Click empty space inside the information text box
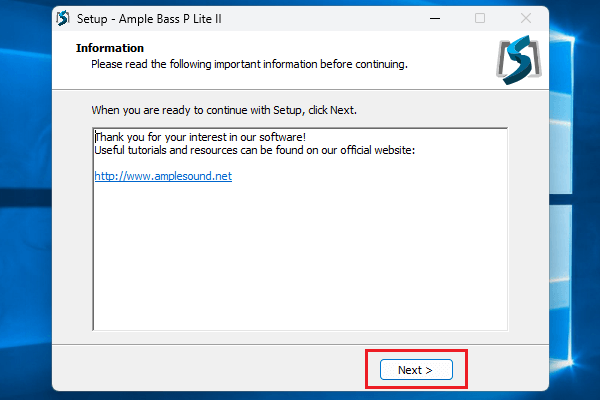This screenshot has height=400, width=600. click(x=300, y=260)
